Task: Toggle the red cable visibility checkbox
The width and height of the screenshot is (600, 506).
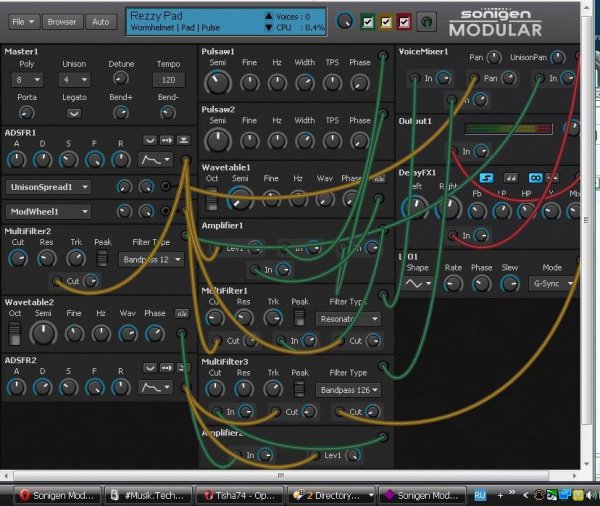Action: pos(404,22)
